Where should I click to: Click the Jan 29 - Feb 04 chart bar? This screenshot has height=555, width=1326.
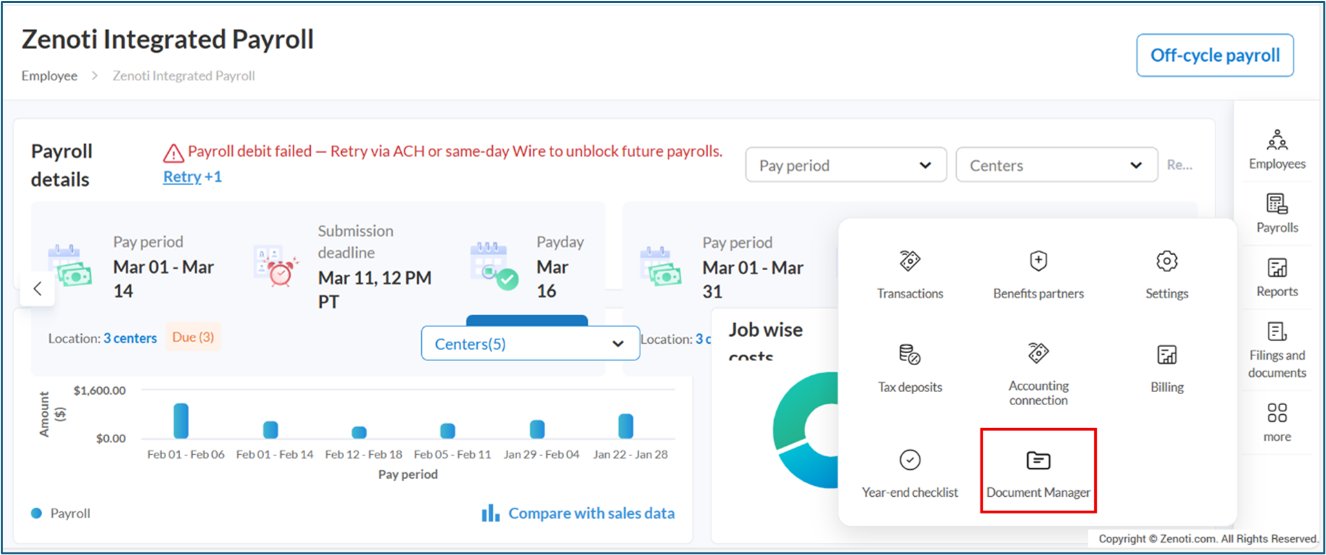pos(537,429)
